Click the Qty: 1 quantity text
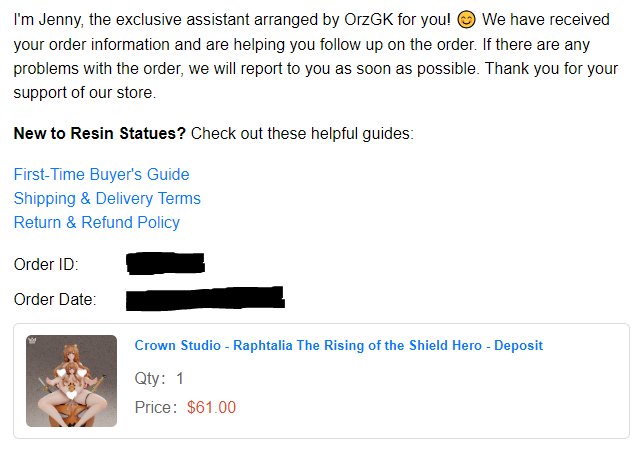 pyautogui.click(x=159, y=379)
